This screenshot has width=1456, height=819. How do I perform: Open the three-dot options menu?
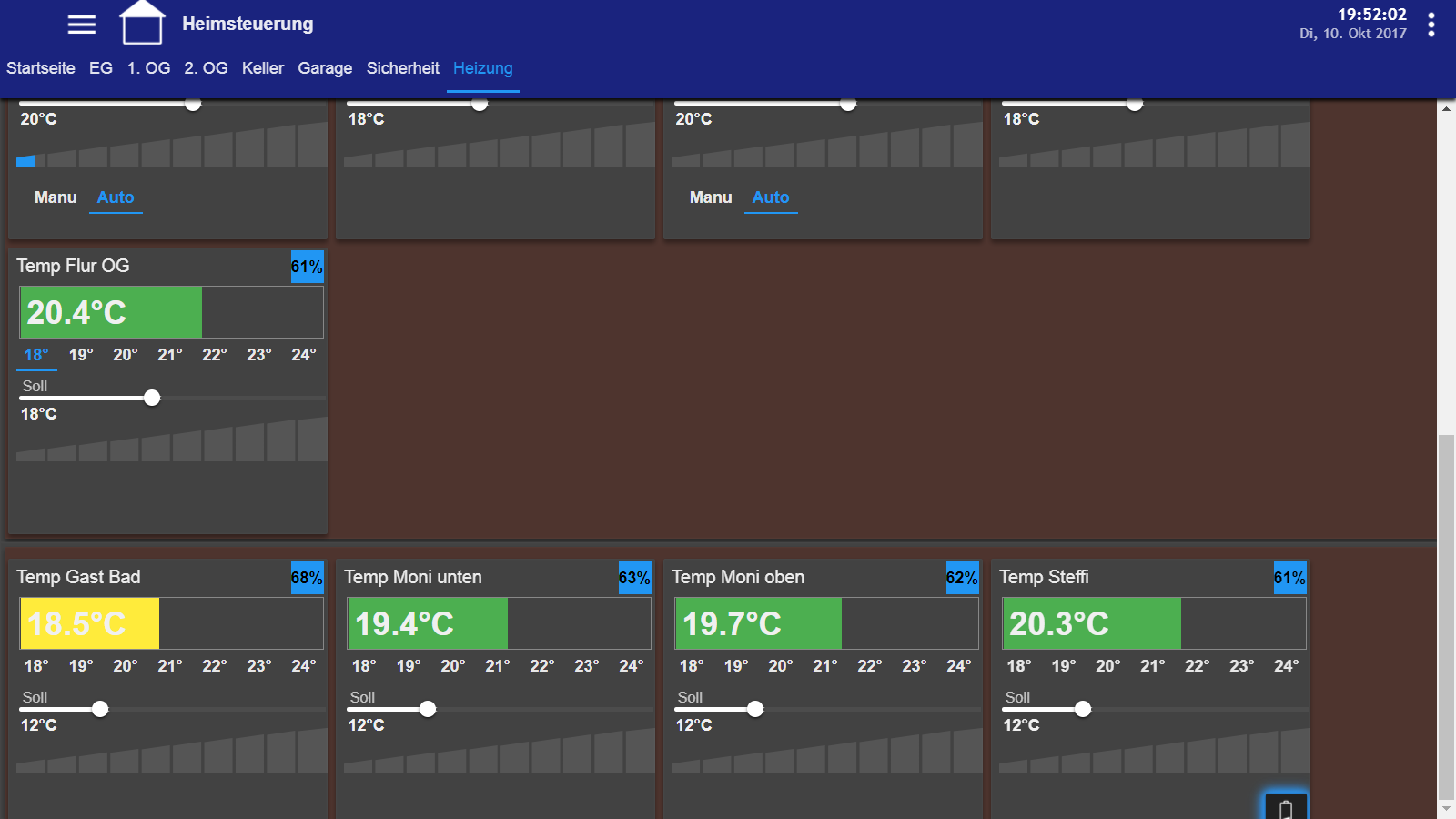[x=1431, y=25]
